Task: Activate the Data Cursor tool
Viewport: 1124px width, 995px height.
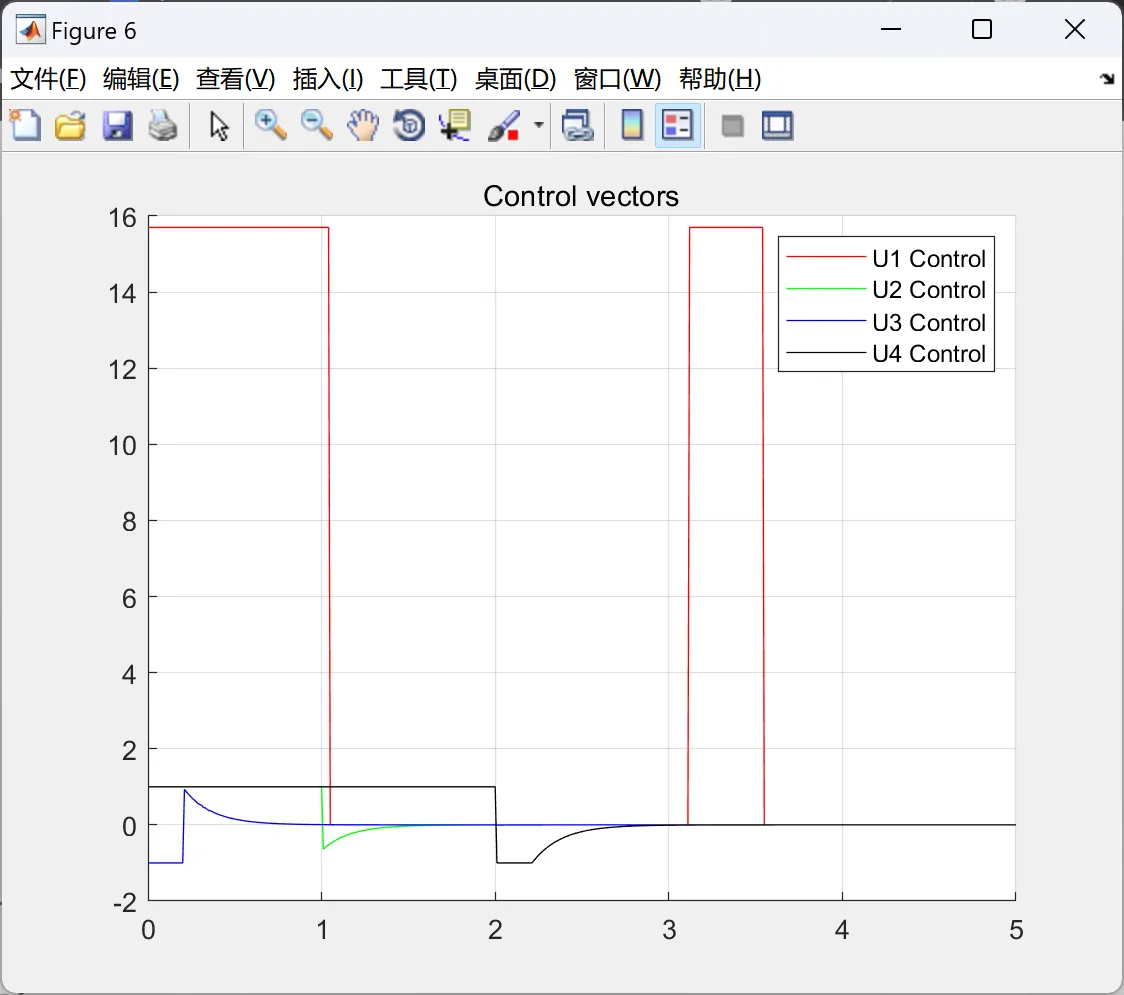Action: click(x=455, y=126)
